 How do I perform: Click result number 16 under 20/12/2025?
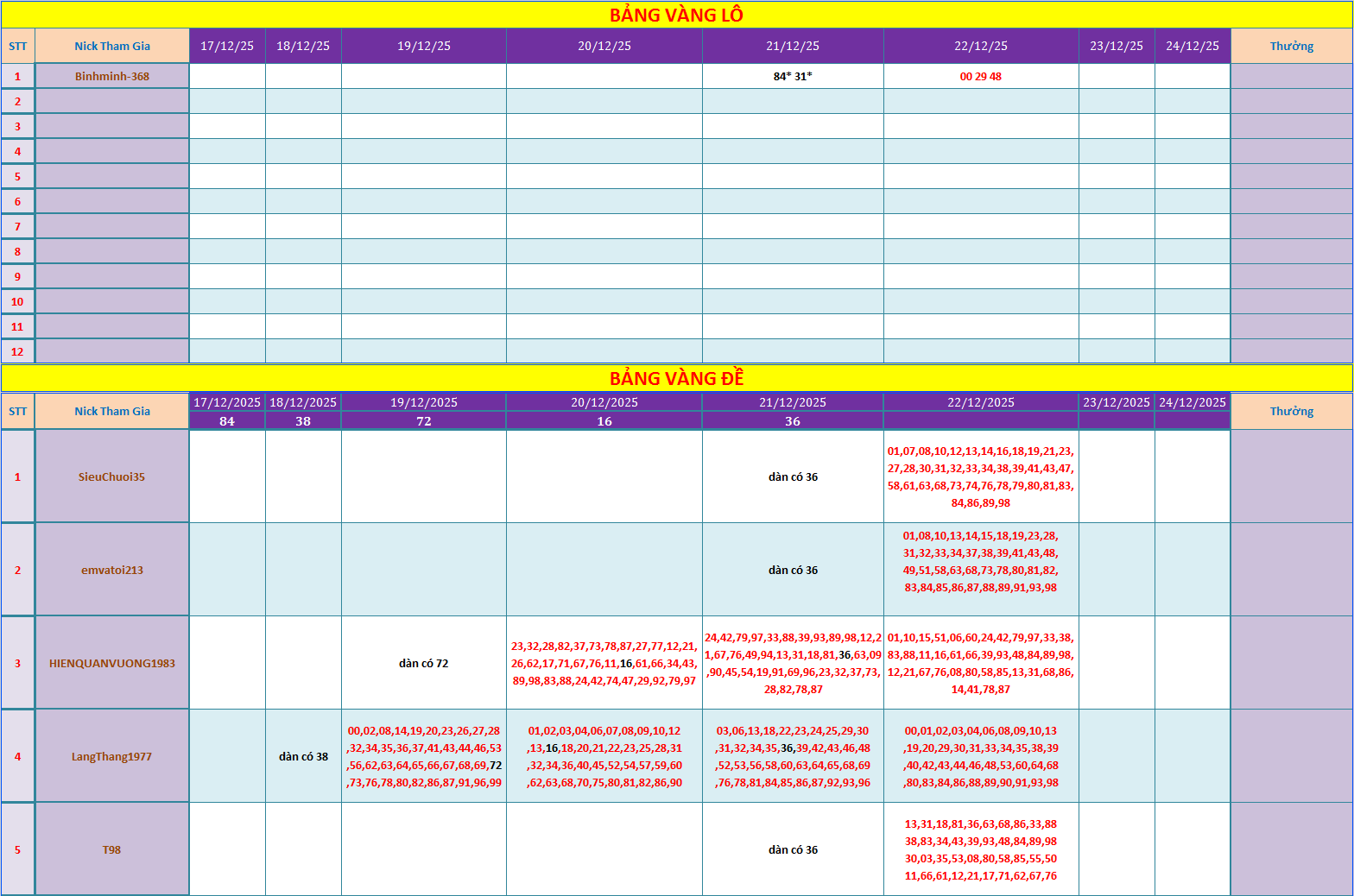click(604, 421)
